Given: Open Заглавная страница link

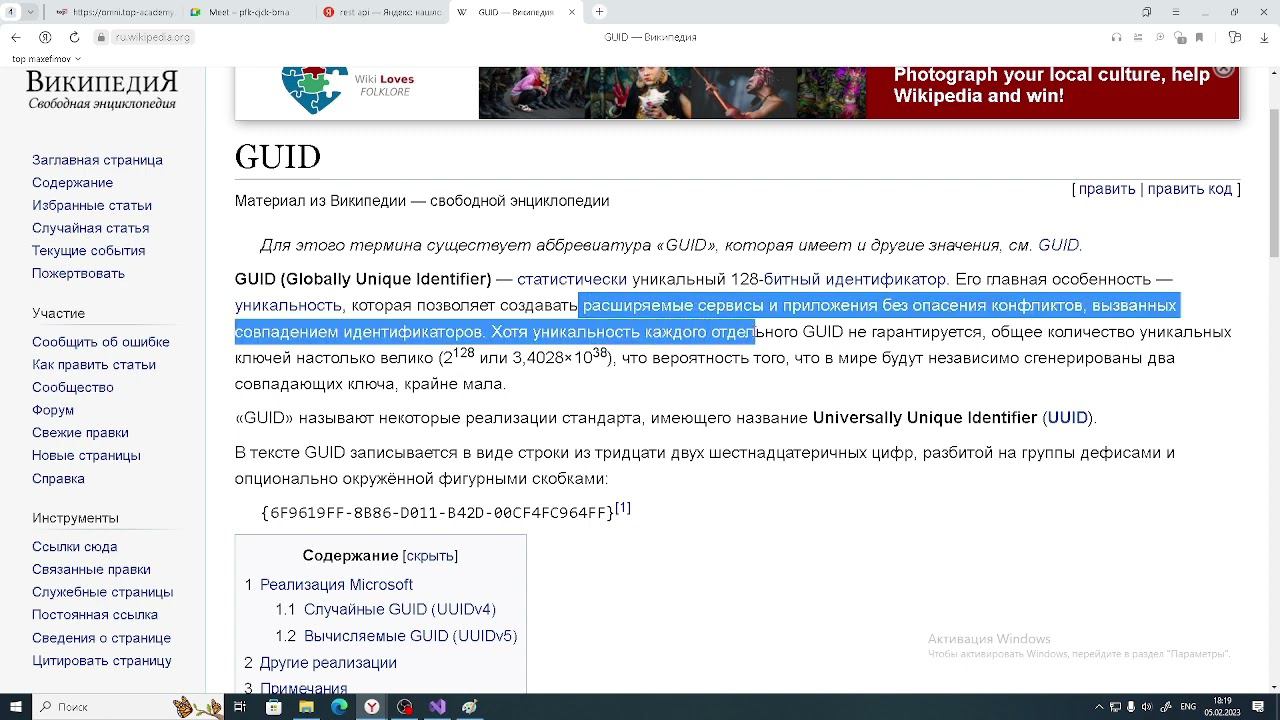Looking at the screenshot, I should pos(97,160).
